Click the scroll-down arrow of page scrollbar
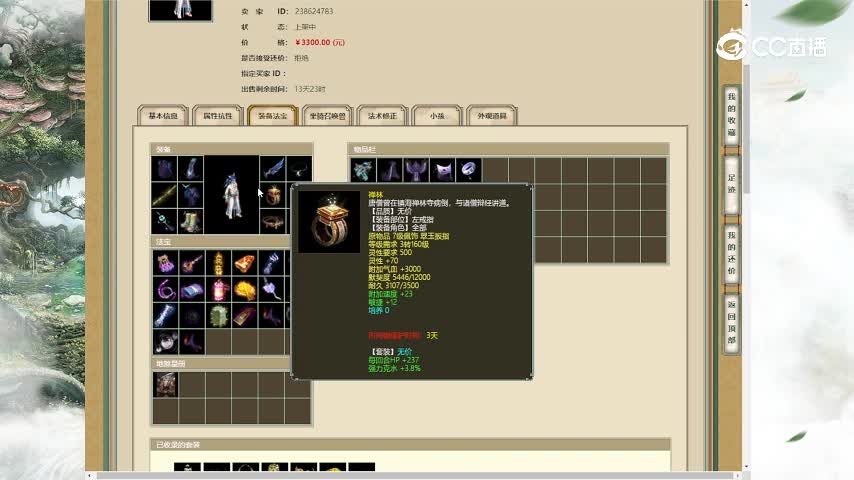 tap(747, 467)
